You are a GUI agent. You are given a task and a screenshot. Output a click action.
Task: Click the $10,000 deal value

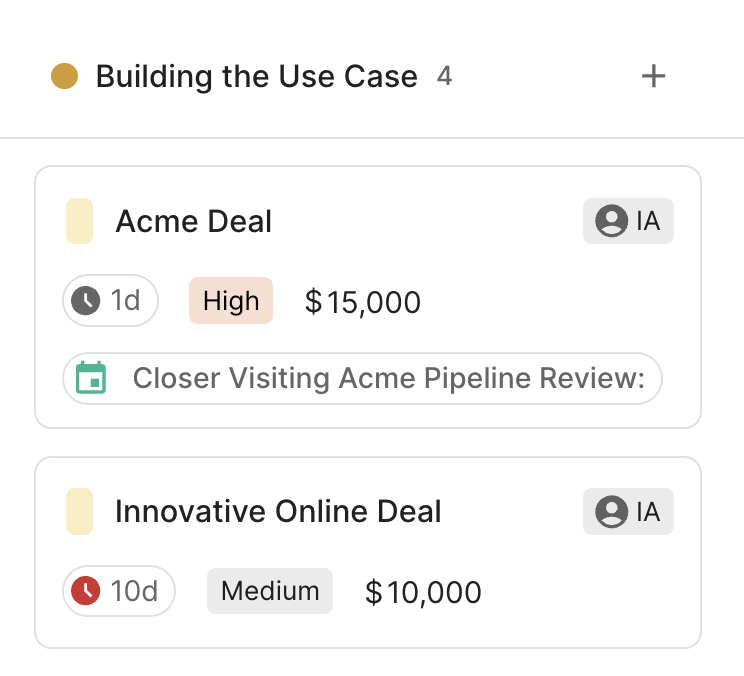click(x=423, y=592)
